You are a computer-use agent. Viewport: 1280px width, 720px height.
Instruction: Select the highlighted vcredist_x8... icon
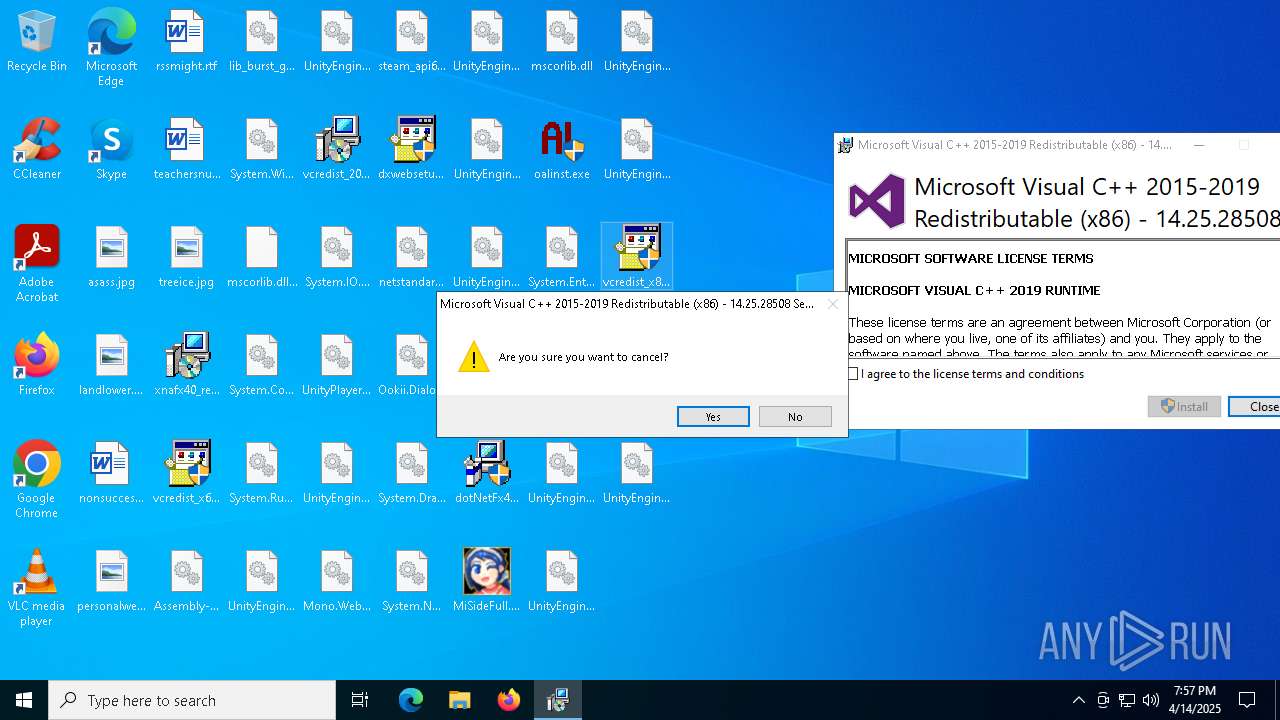coord(637,256)
